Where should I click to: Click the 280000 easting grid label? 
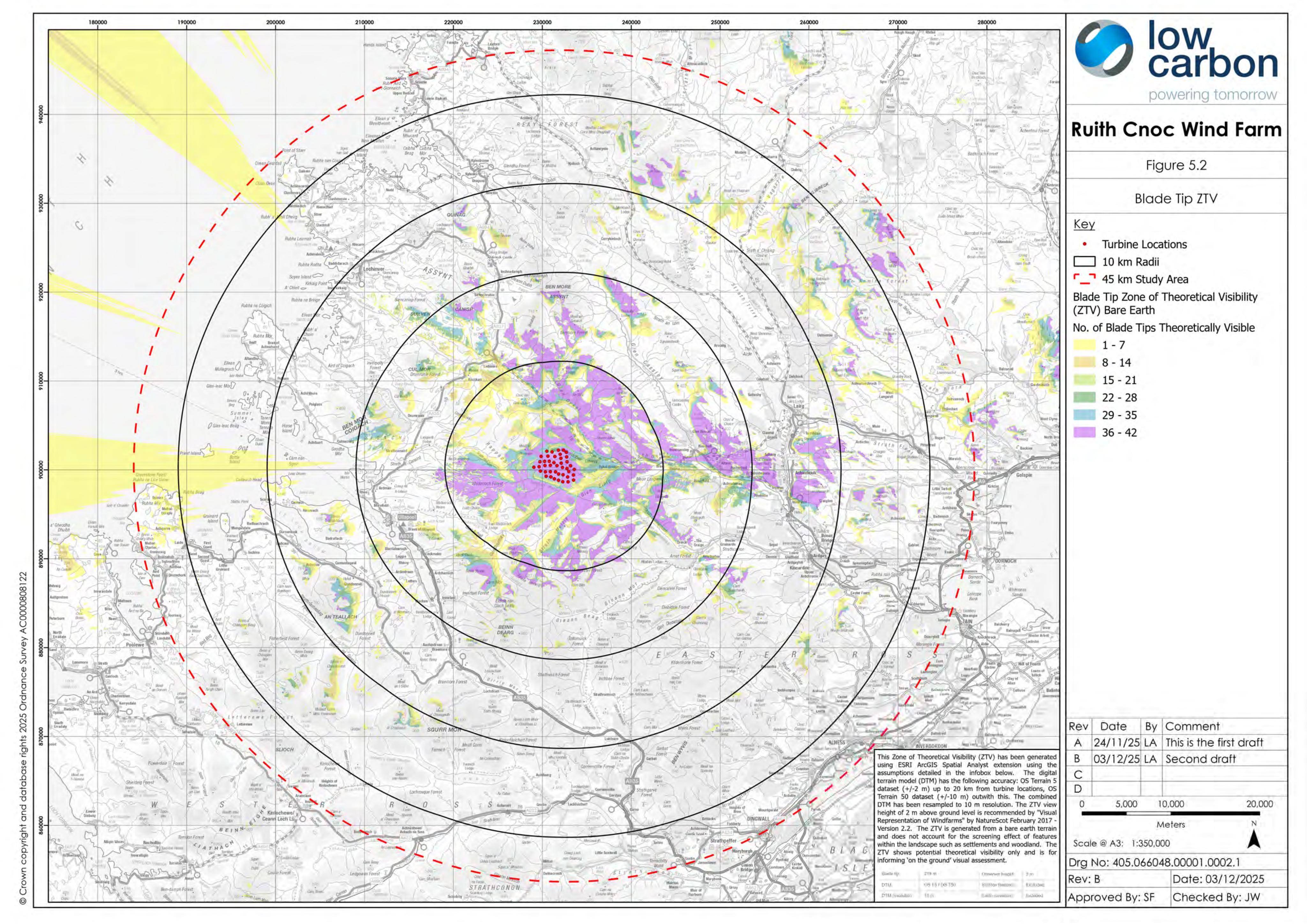[x=987, y=22]
